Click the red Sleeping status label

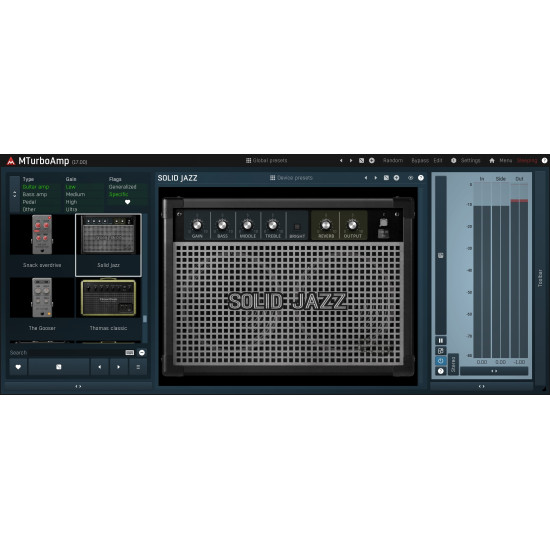point(527,160)
